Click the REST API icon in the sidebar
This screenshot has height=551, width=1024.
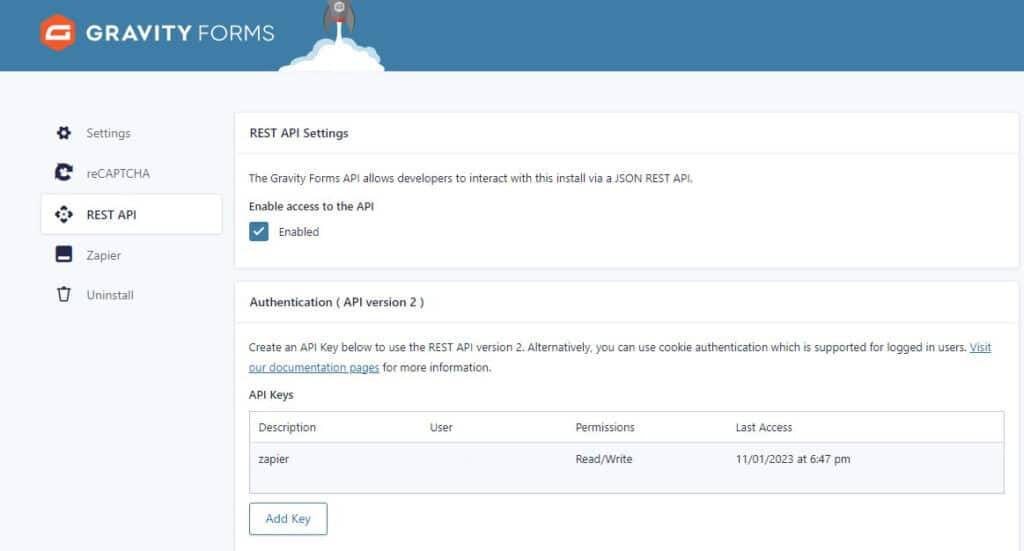(x=64, y=214)
